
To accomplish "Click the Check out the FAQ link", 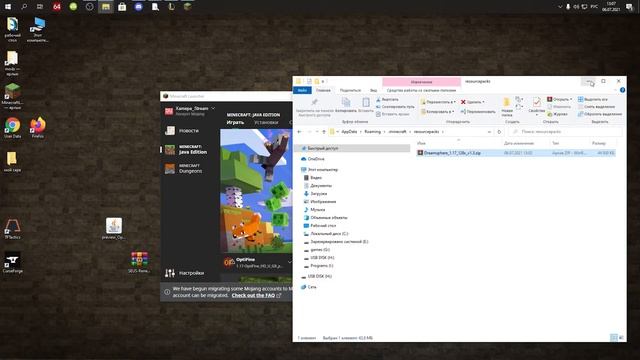I will click(253, 296).
